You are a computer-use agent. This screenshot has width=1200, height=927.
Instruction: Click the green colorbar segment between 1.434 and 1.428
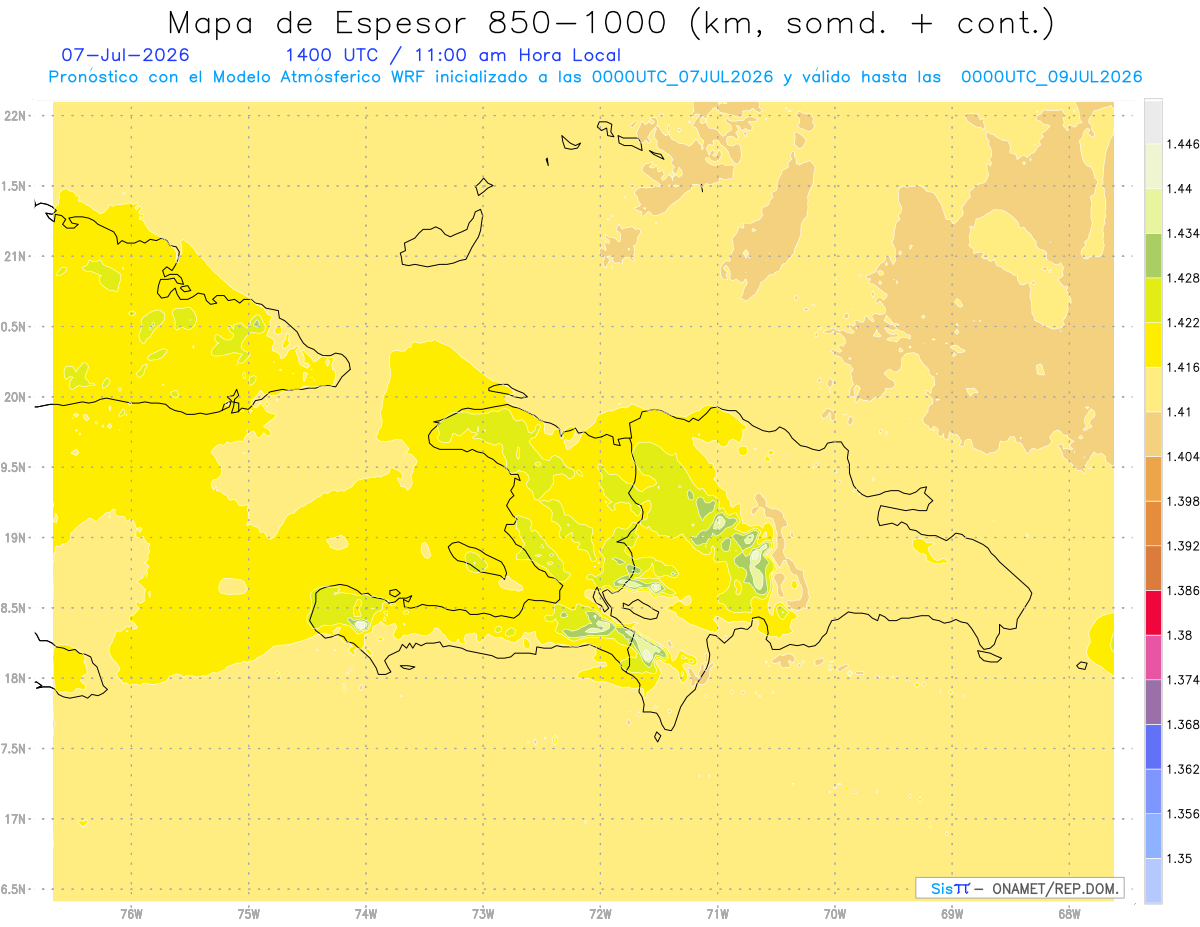1153,255
